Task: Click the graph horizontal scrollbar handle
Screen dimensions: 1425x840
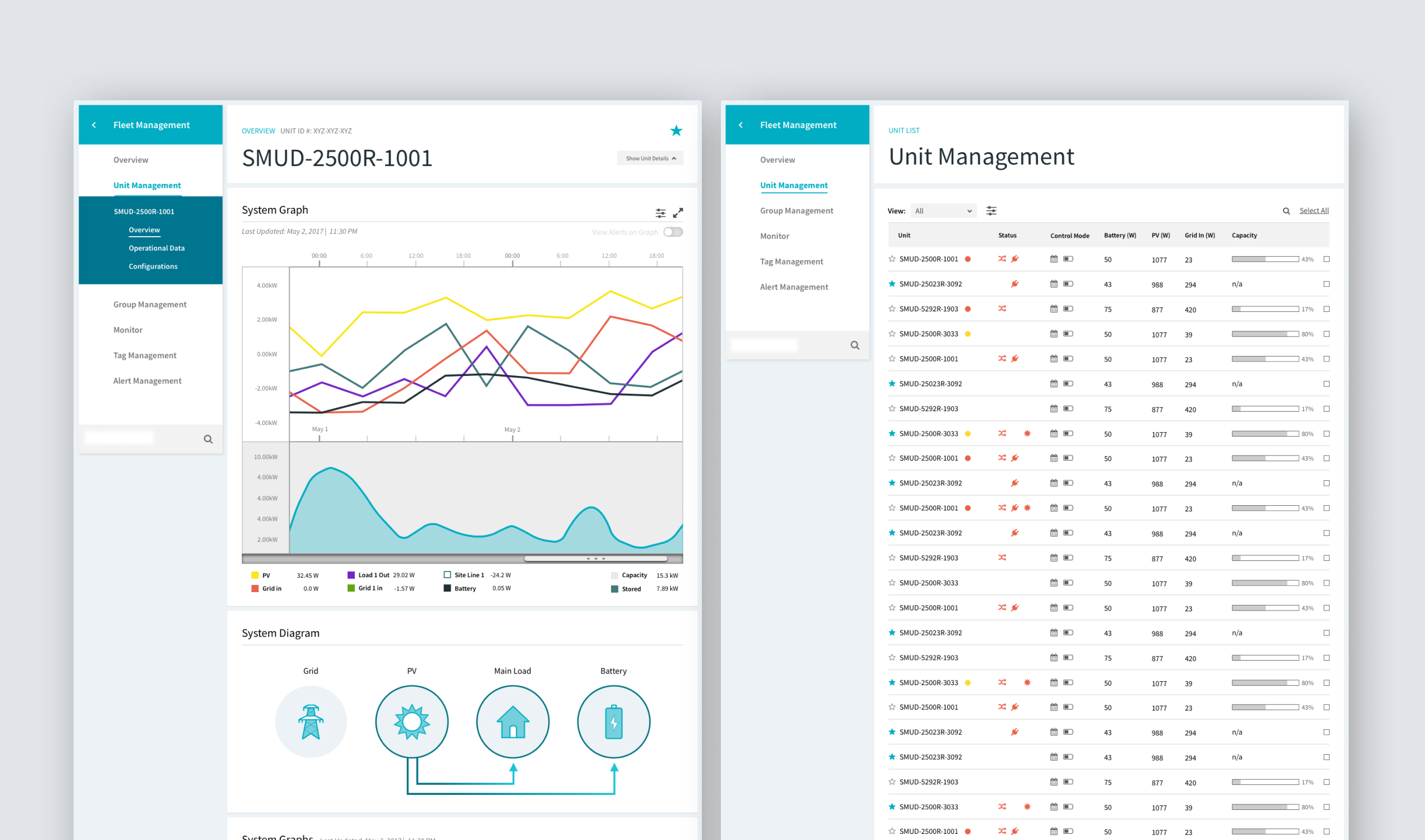Action: 596,559
